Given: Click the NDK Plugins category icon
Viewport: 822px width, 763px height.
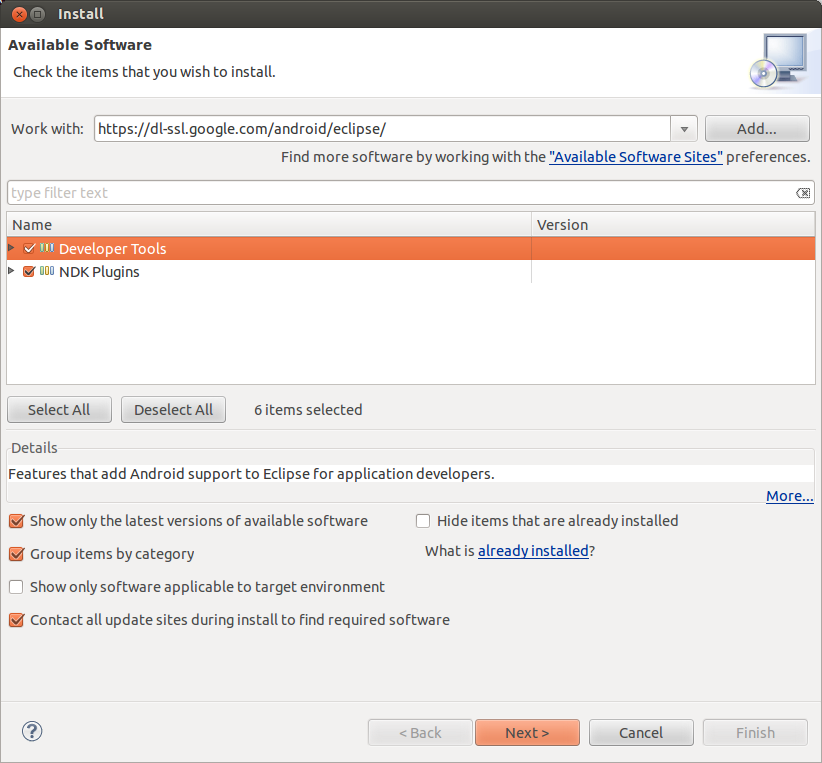Looking at the screenshot, I should click(x=47, y=272).
